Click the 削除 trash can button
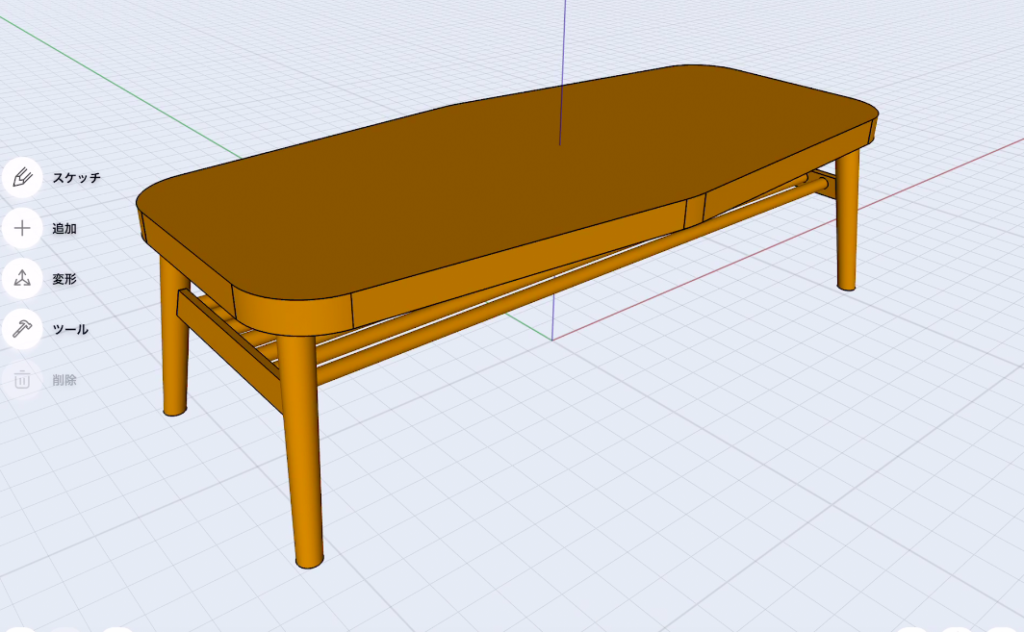Screen dimensions: 1024x632 point(22,379)
